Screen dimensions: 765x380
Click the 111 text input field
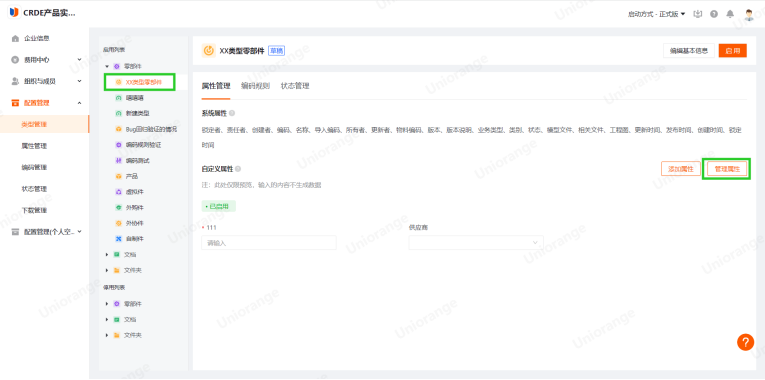coord(269,242)
